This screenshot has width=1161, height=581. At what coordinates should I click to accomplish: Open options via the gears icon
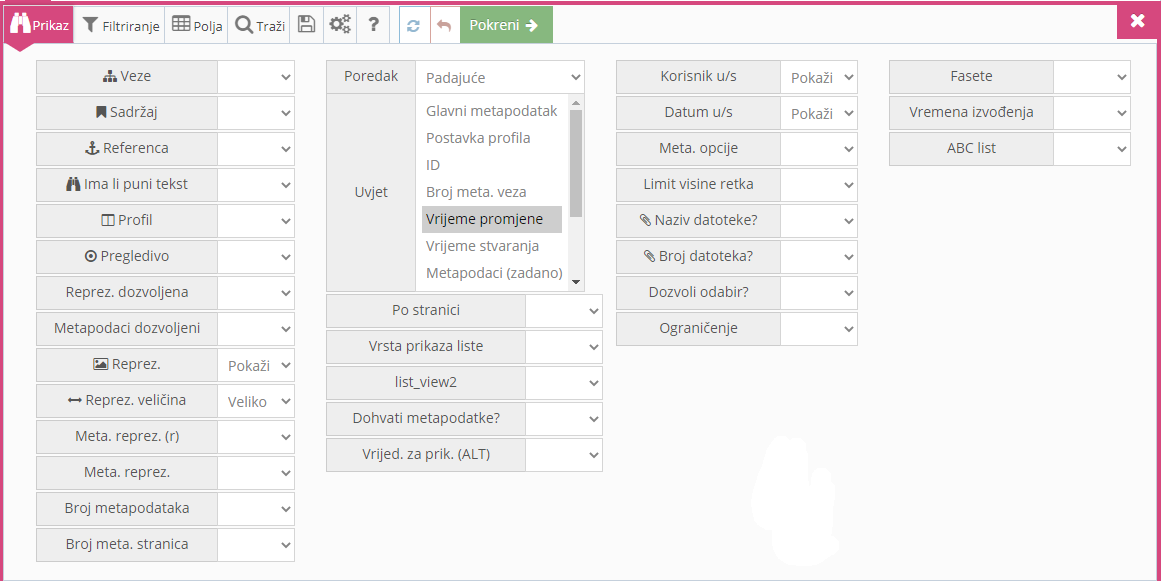[340, 25]
